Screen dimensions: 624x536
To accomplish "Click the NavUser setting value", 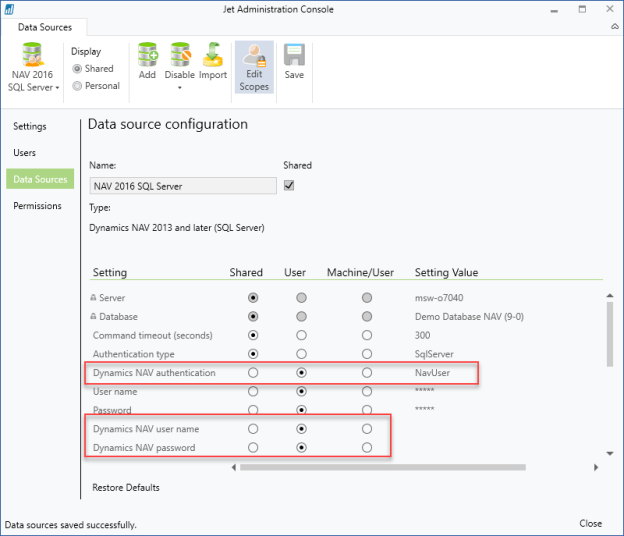I will (x=432, y=373).
